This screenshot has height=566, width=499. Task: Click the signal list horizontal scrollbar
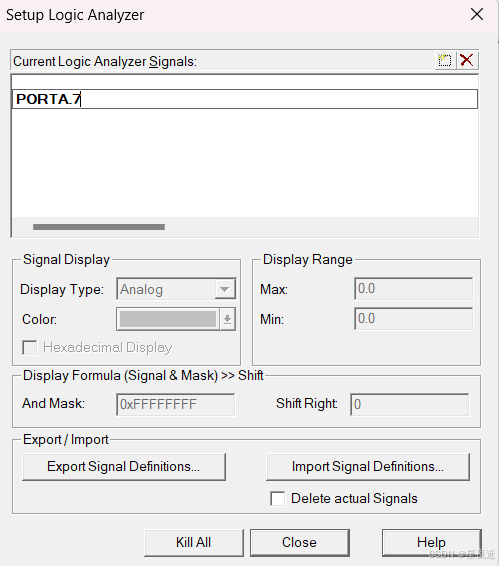tap(99, 227)
